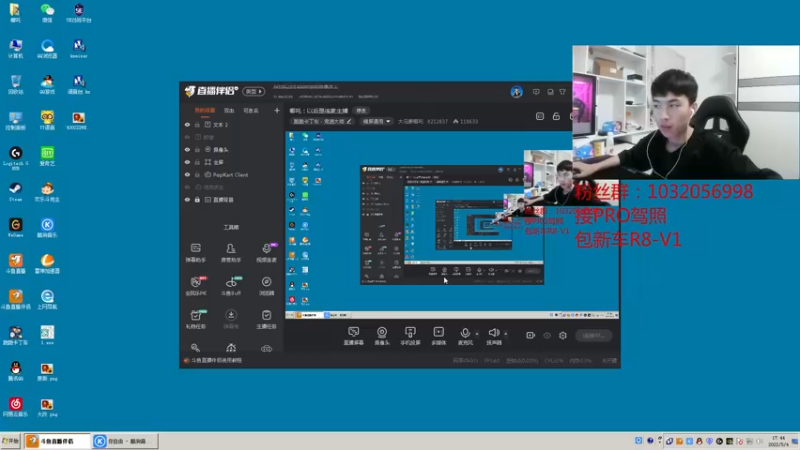Switch to the second scene tab

pos(229,110)
